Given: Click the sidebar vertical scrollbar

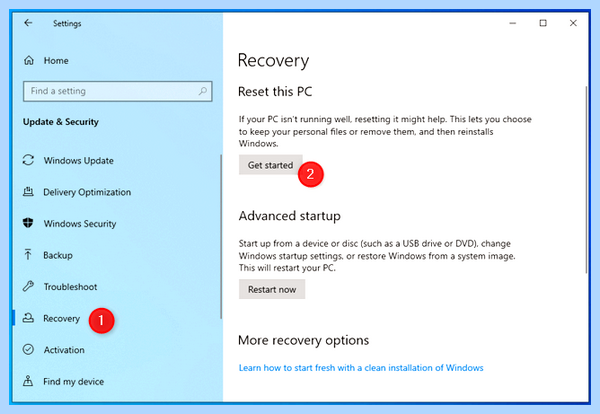Looking at the screenshot, I should coord(221,236).
